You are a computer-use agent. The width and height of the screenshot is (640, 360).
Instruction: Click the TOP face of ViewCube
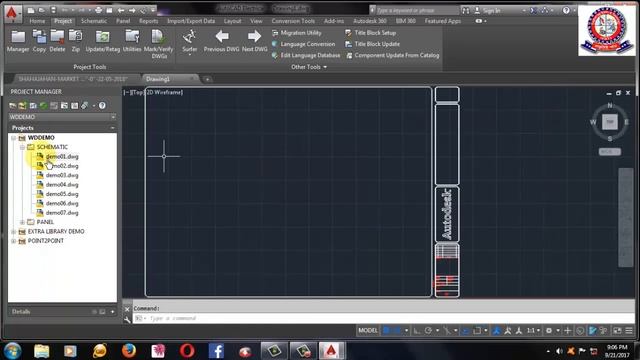coord(610,122)
